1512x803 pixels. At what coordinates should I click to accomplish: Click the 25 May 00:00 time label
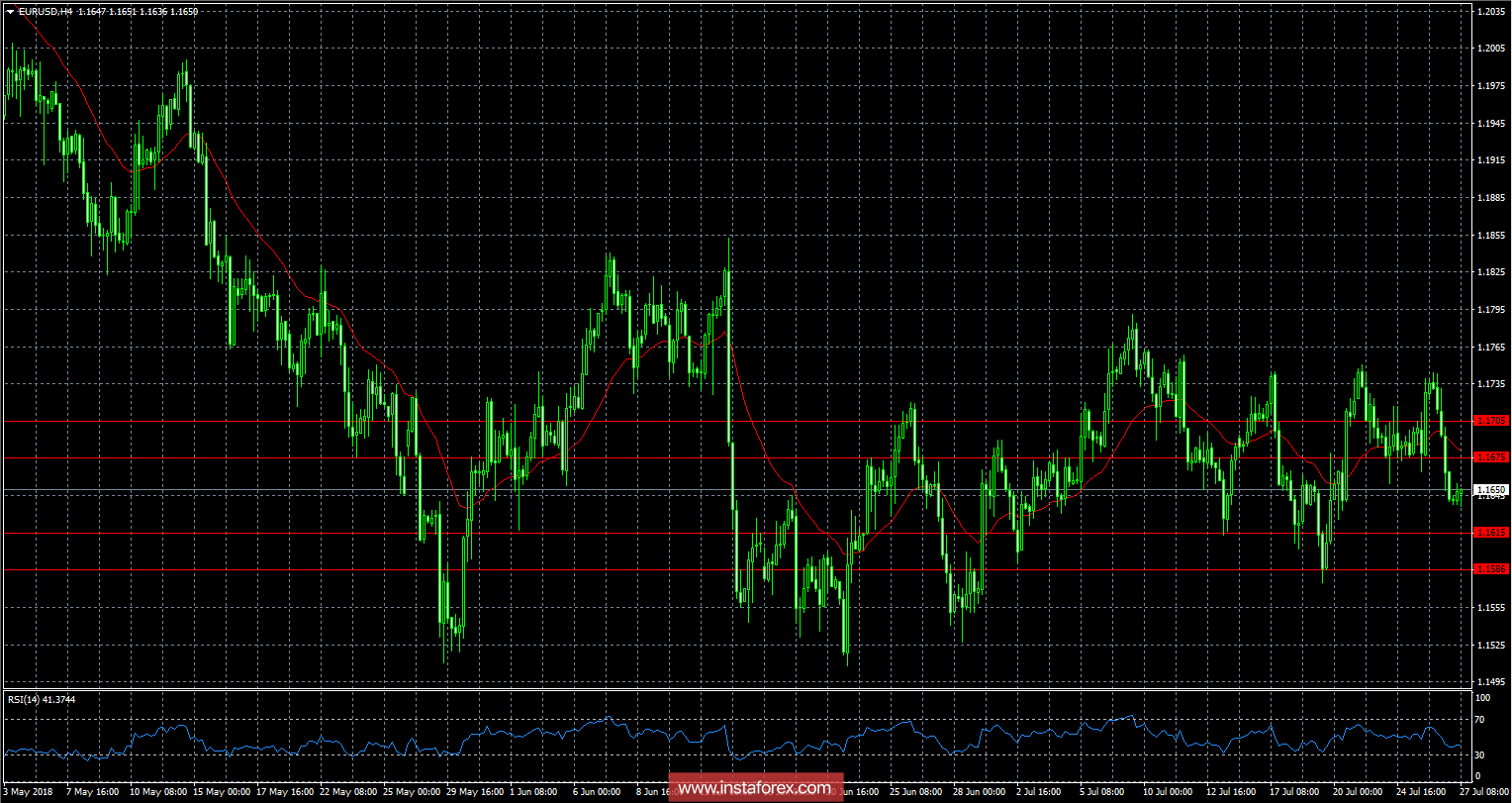coord(411,792)
